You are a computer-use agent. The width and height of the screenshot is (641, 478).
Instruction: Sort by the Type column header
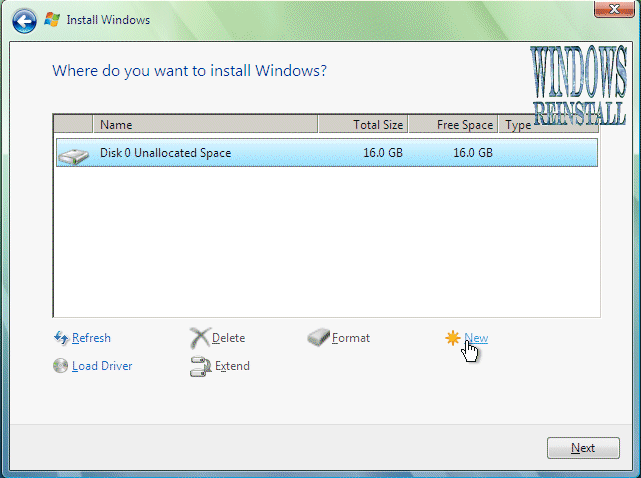point(548,124)
